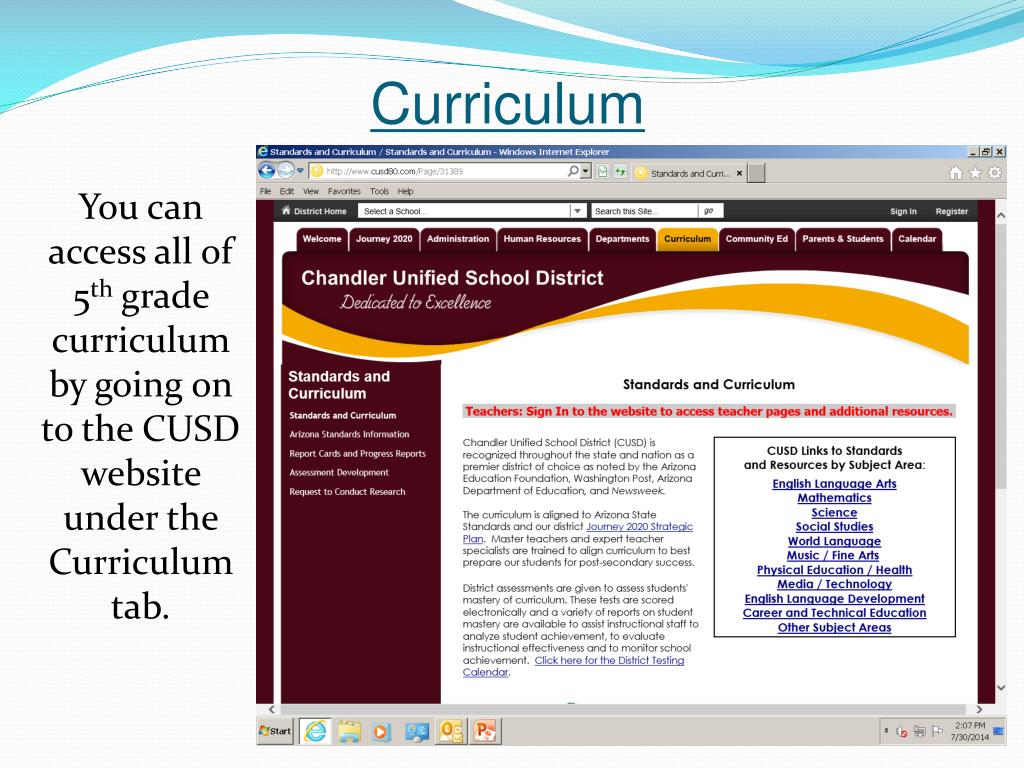Switch to the Community Ed tab
Image resolution: width=1024 pixels, height=768 pixels.
coord(757,239)
